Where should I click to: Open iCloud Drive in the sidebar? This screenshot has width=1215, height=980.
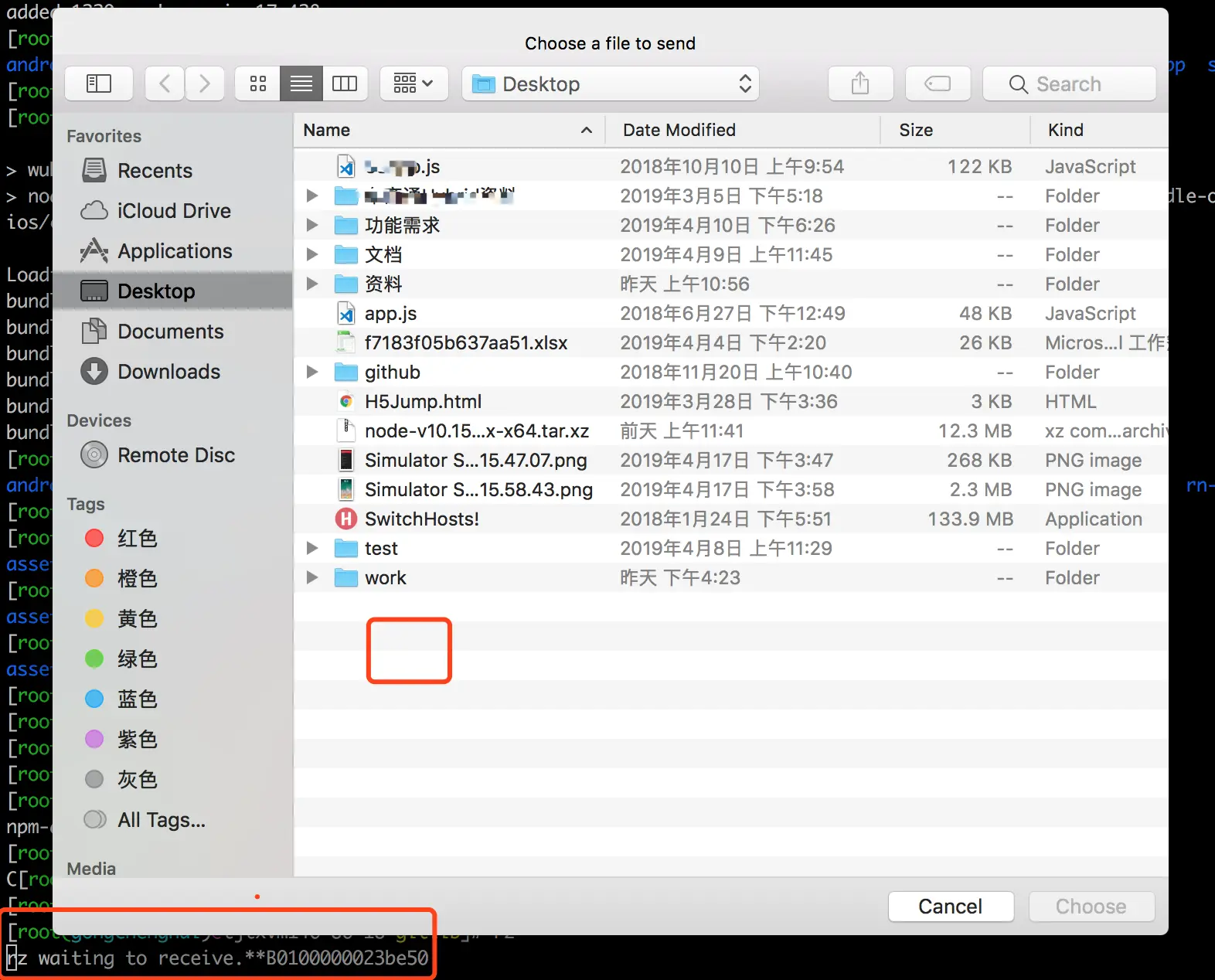click(x=173, y=211)
